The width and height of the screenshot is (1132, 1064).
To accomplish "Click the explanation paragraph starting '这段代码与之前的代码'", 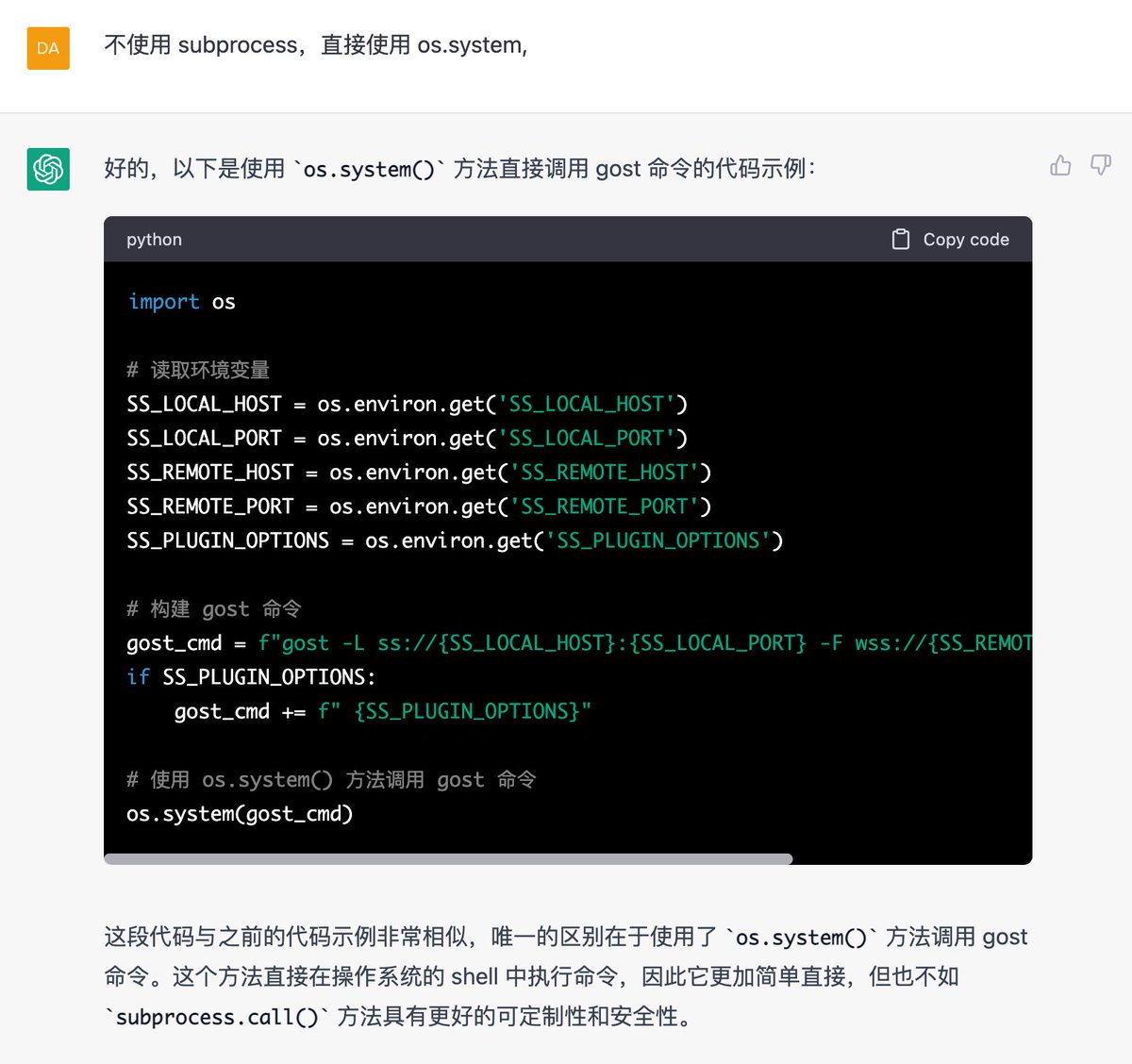I will pos(566,976).
